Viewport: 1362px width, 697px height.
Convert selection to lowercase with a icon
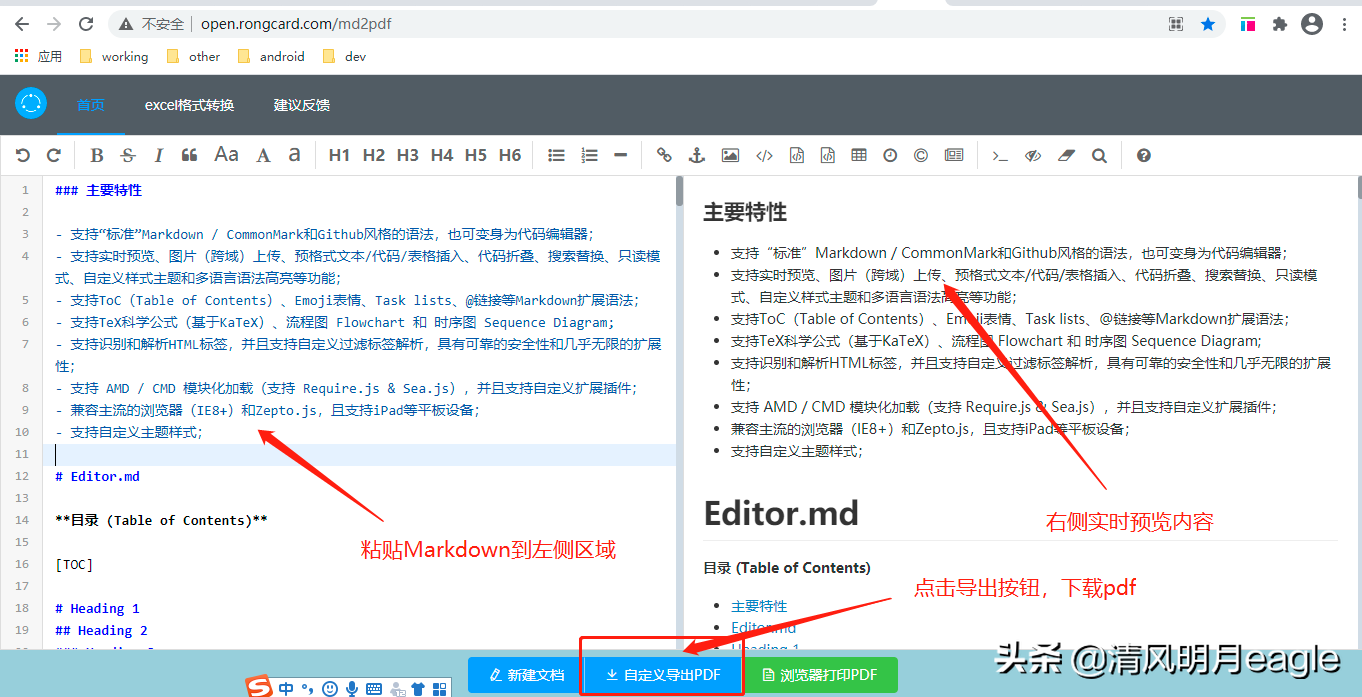click(294, 155)
